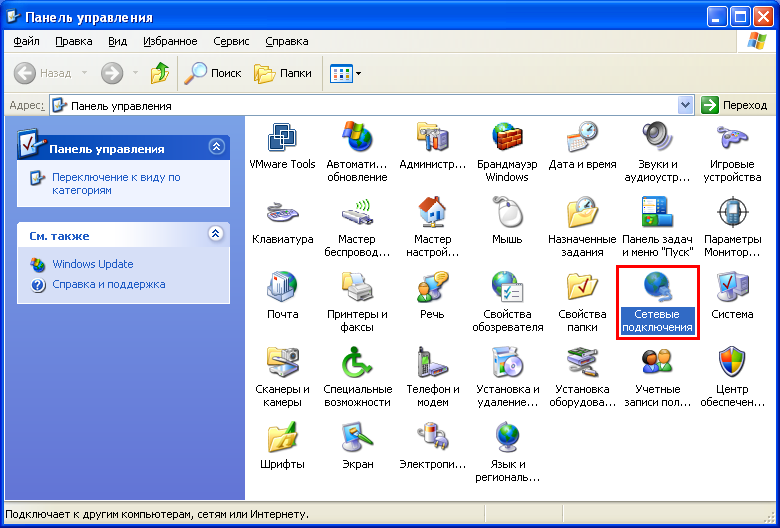This screenshot has width=780, height=528.
Task: Click the Windows flag logo
Action: [x=757, y=41]
